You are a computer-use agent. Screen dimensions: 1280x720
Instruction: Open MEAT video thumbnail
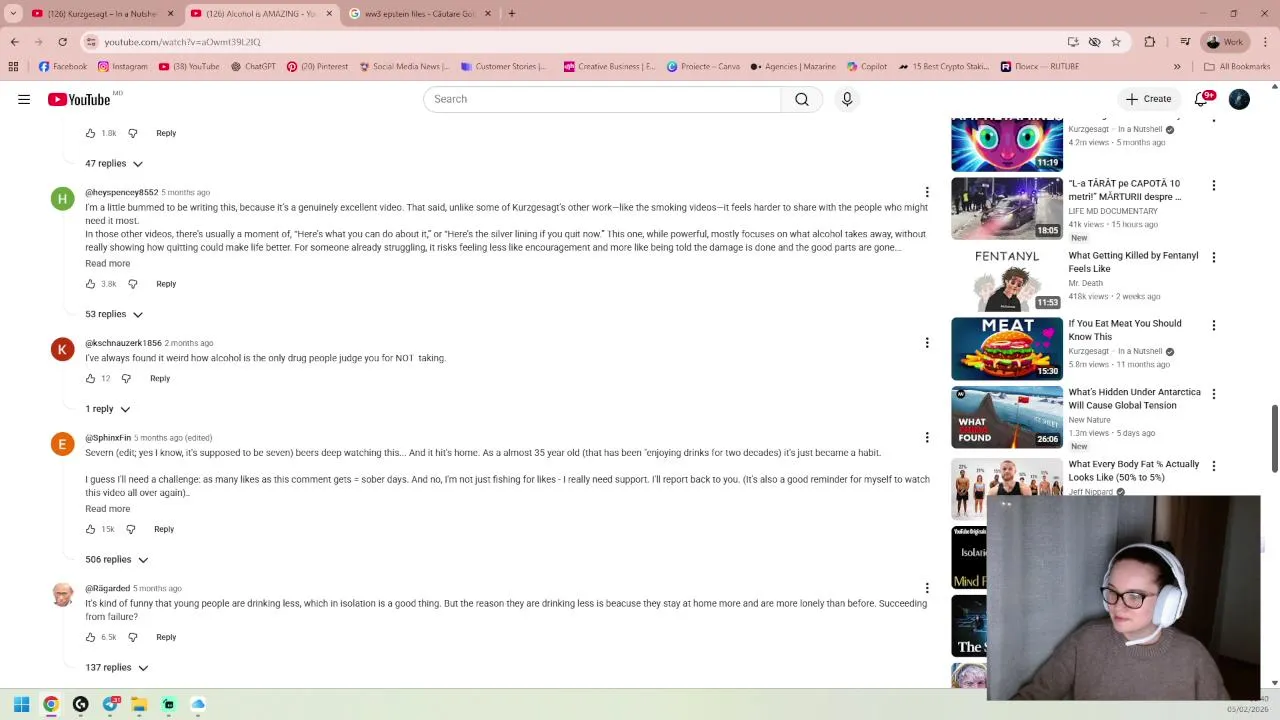point(1007,349)
